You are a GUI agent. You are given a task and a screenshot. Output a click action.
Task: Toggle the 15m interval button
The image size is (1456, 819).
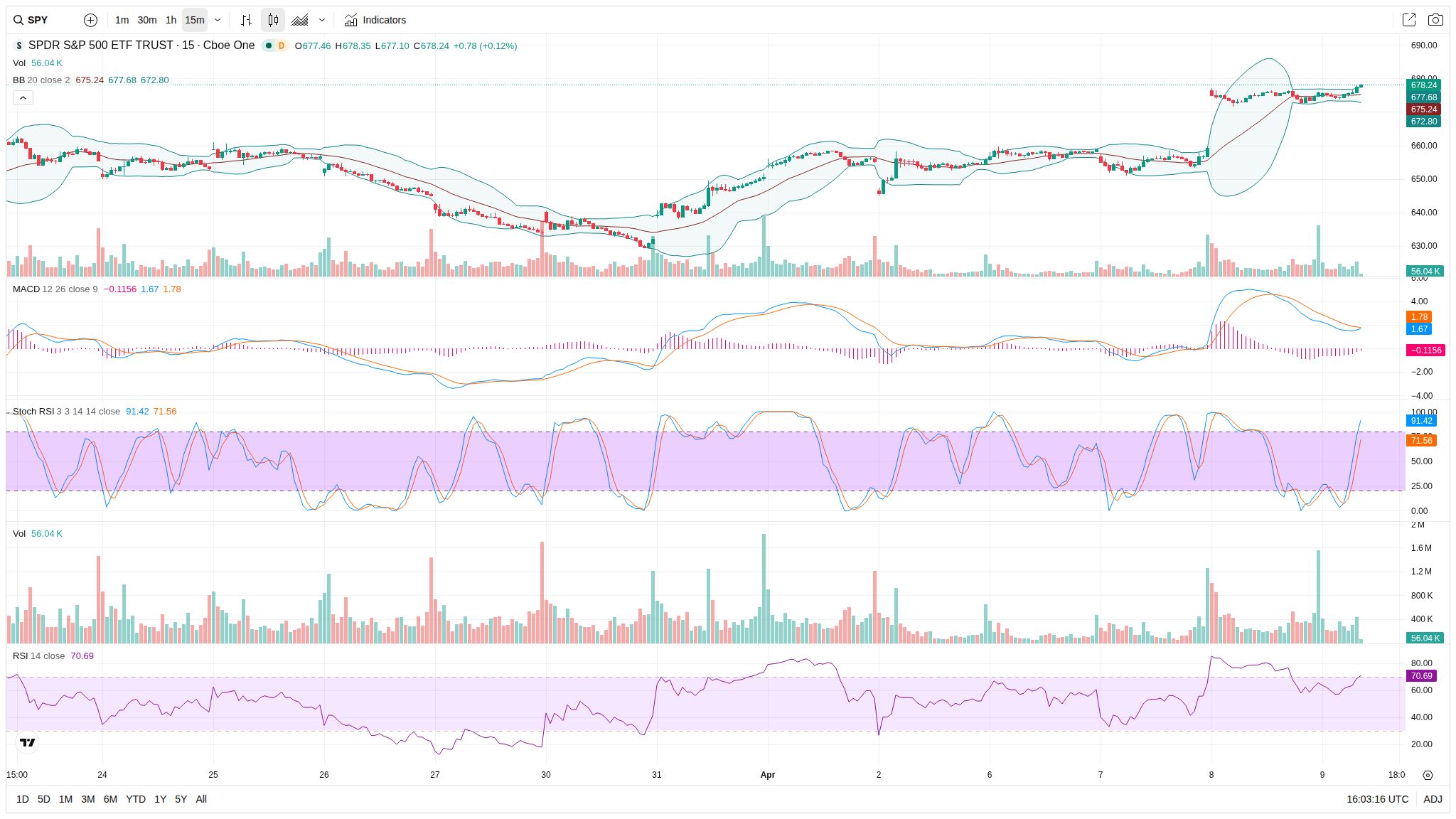click(x=194, y=20)
